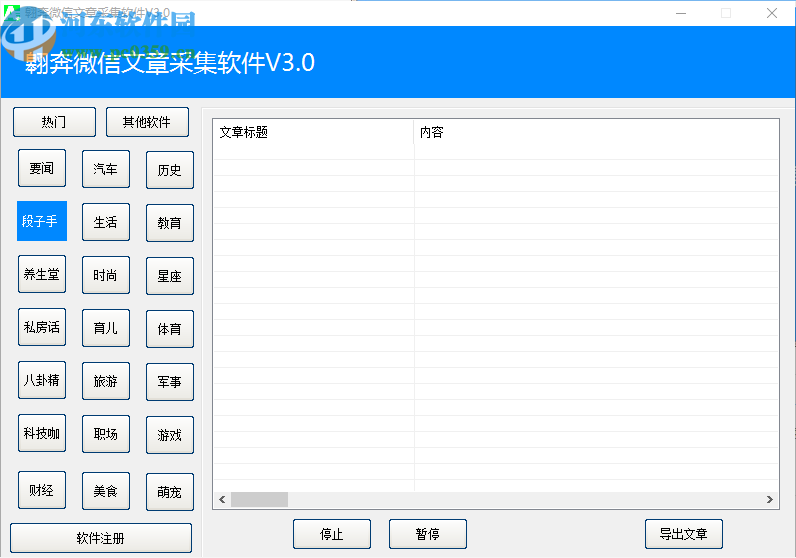796x558 pixels.
Task: Click the 军事 category button
Action: (x=170, y=382)
